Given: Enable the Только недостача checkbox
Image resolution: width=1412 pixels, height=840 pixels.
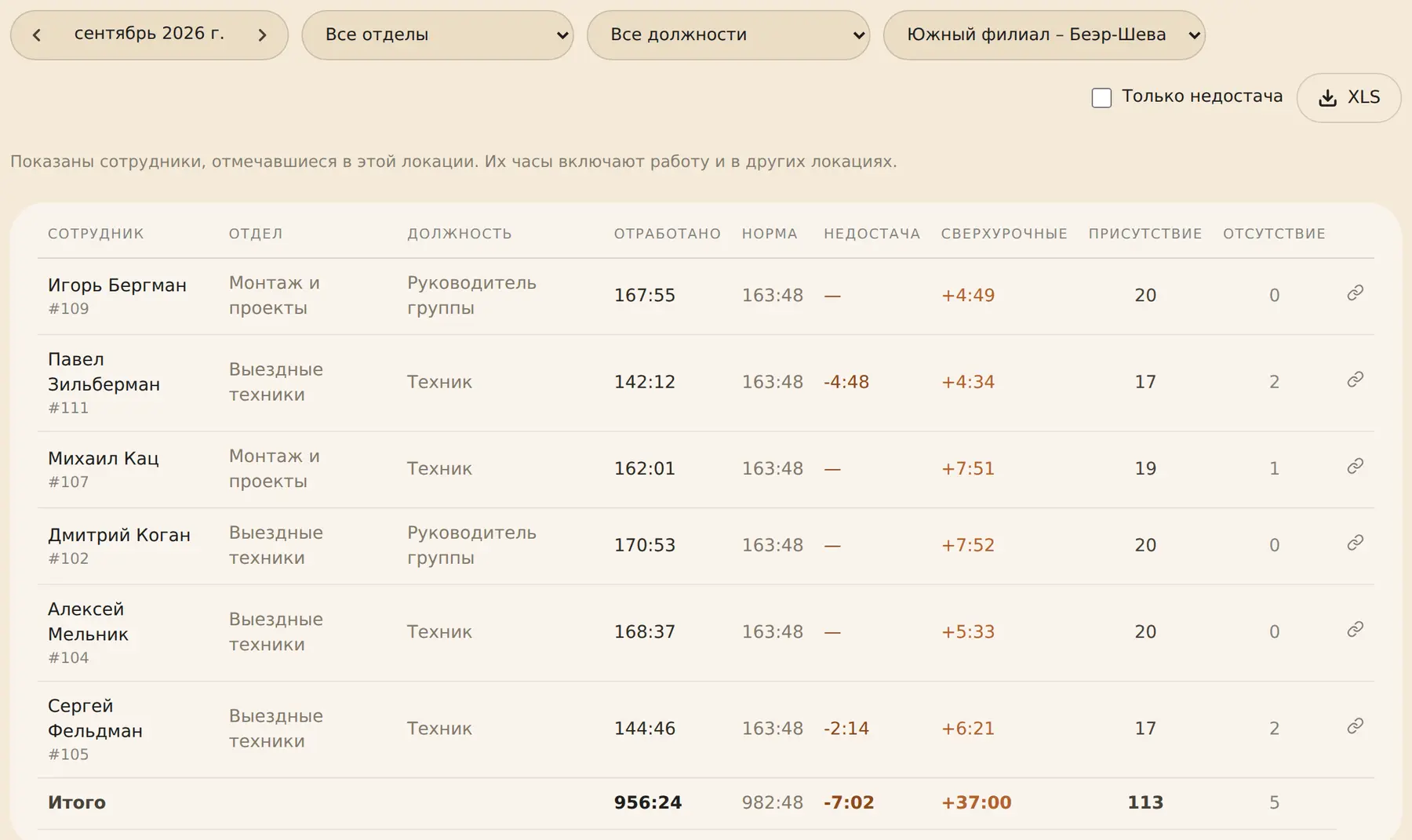Looking at the screenshot, I should [x=1101, y=98].
